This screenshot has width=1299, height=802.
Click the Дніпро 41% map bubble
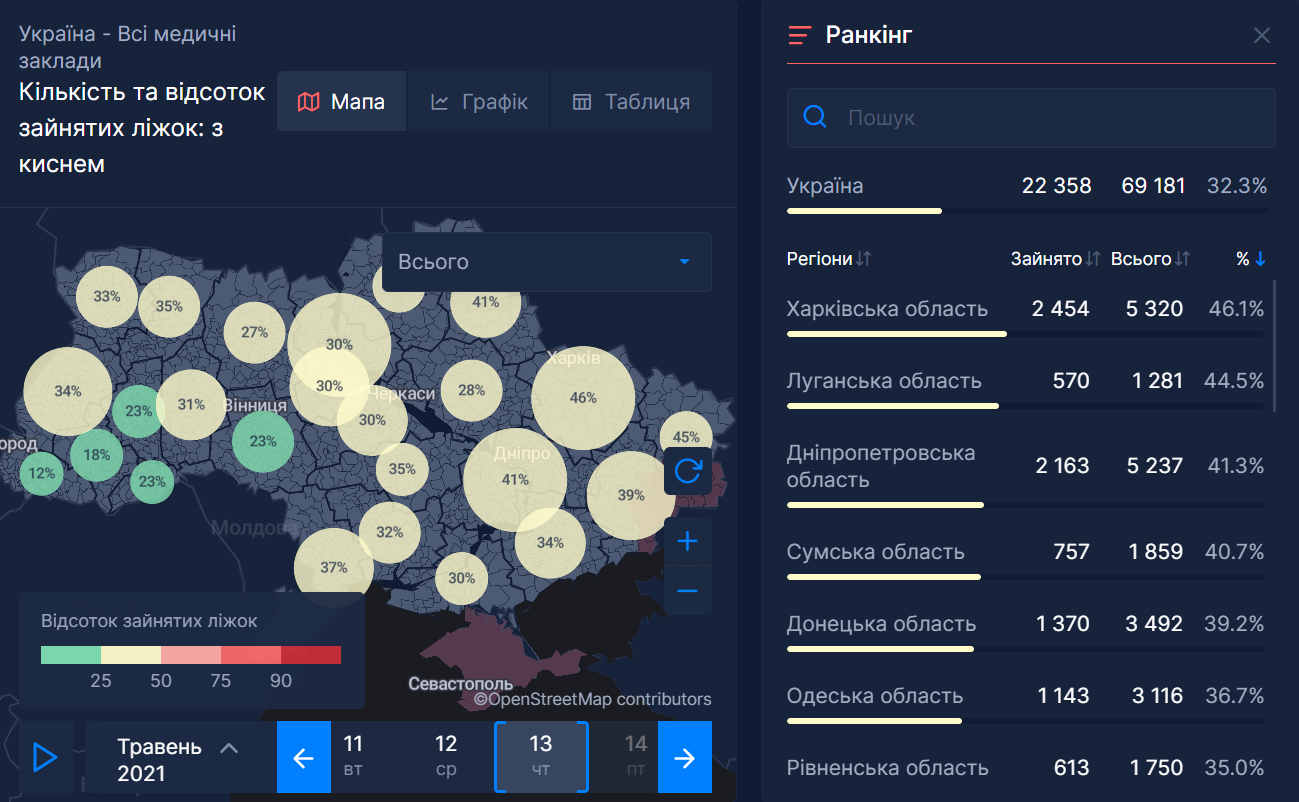[x=515, y=479]
